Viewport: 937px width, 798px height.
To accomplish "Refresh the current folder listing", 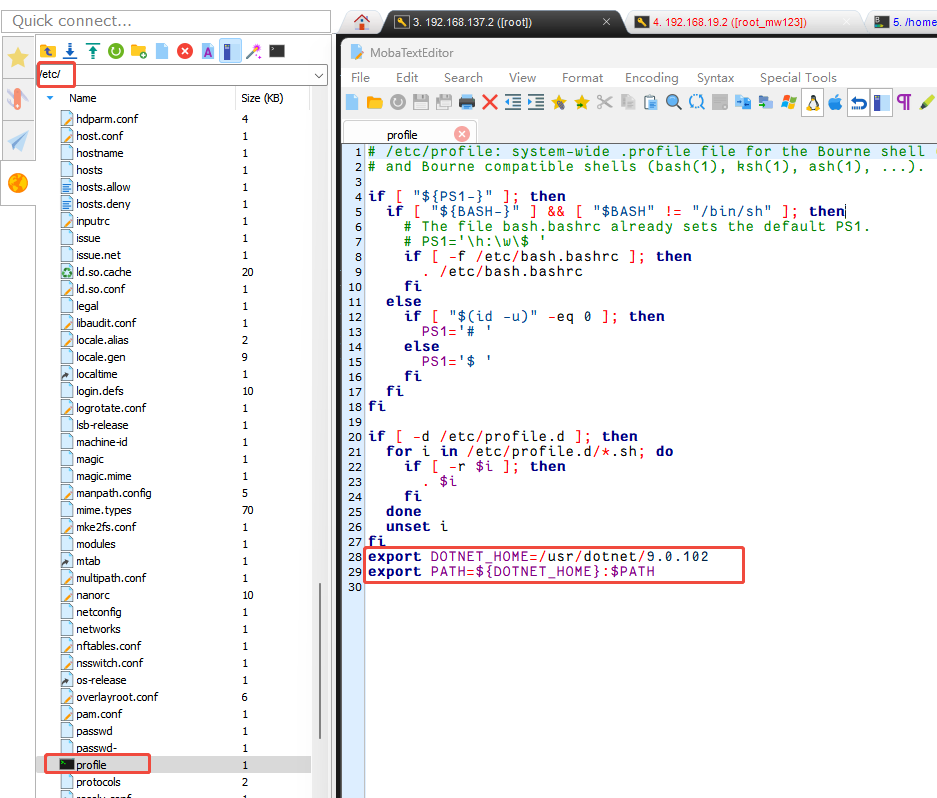I will click(116, 50).
